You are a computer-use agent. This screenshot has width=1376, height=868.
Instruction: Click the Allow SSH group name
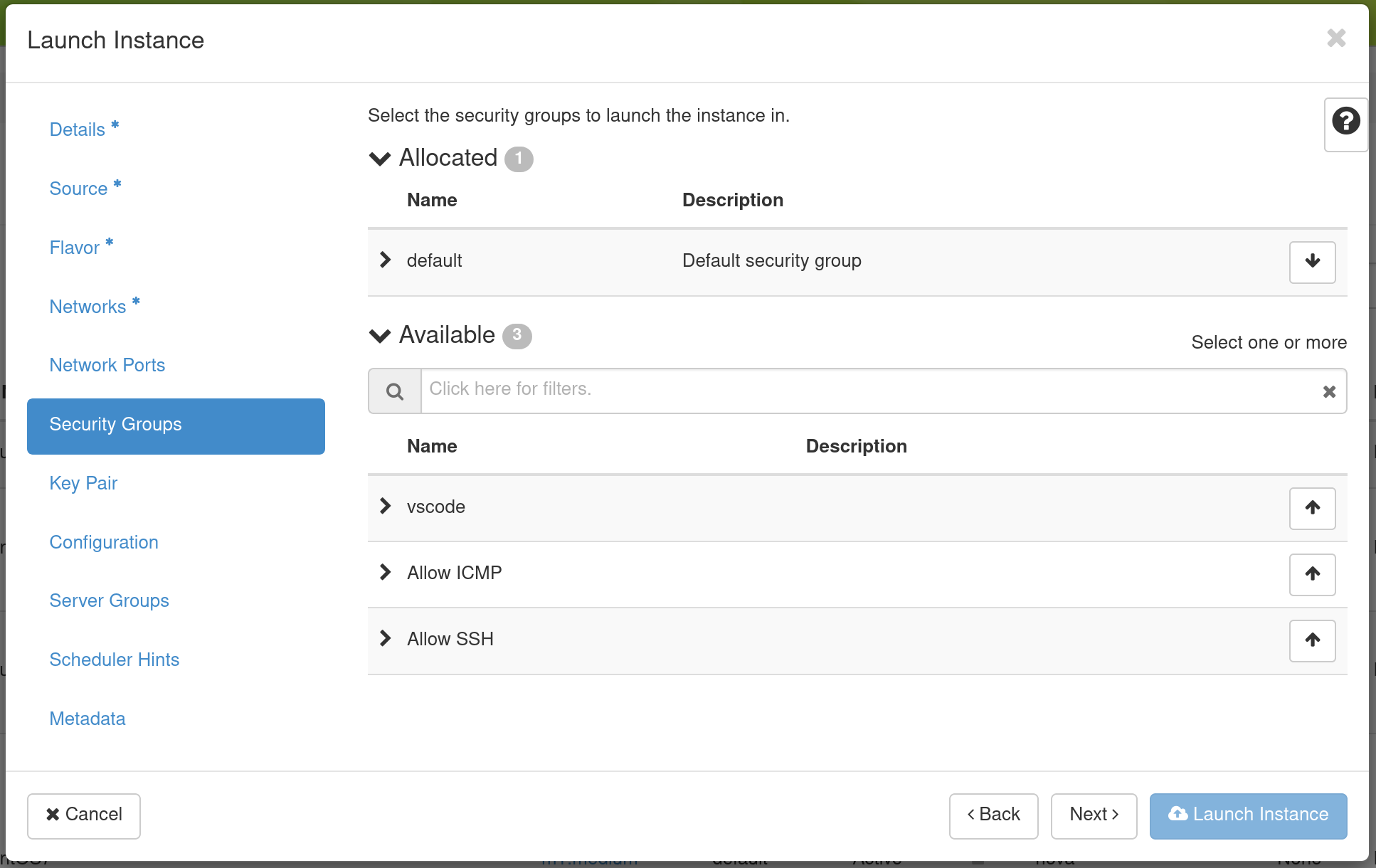(x=450, y=639)
